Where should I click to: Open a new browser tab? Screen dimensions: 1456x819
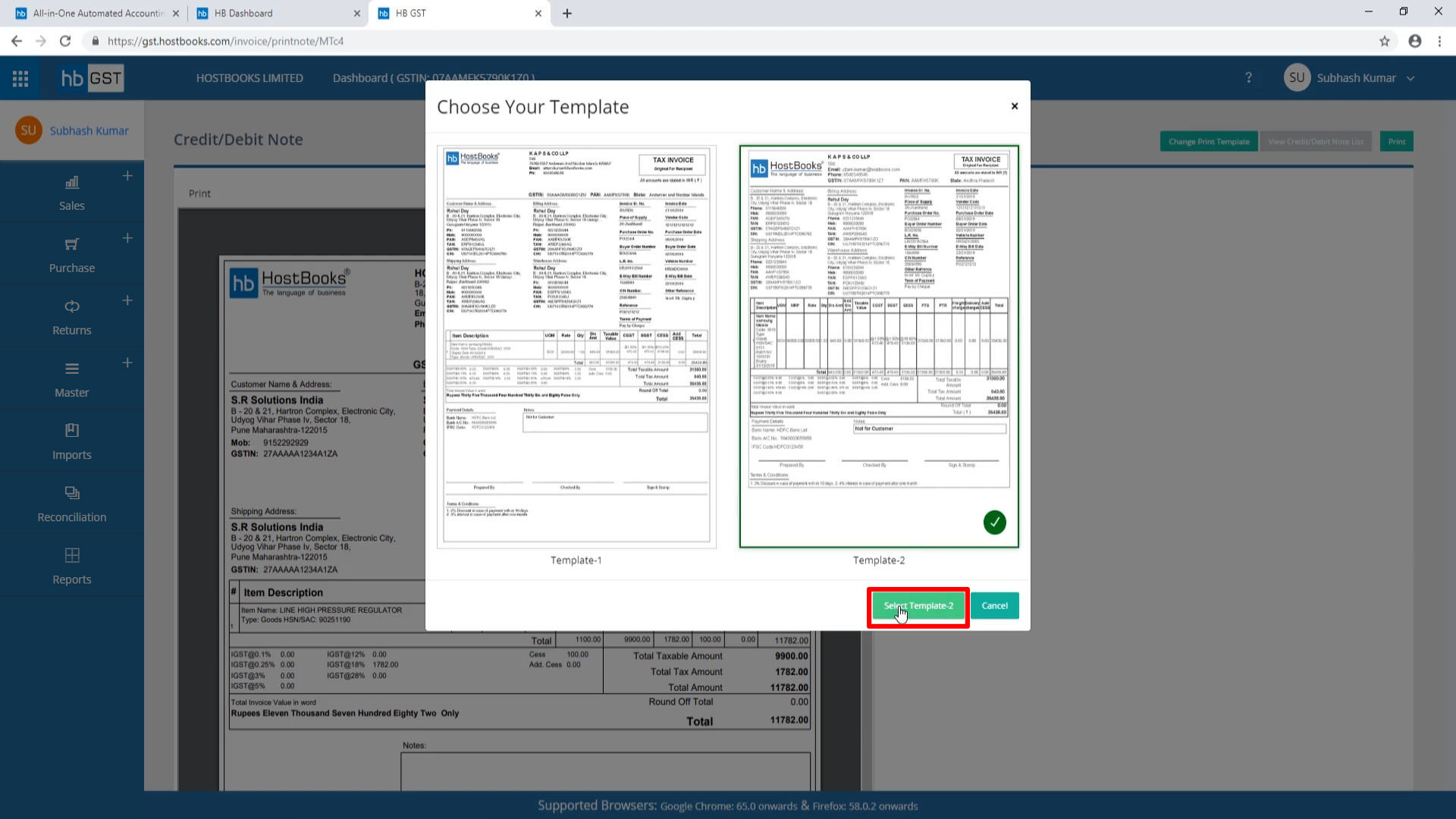click(567, 13)
